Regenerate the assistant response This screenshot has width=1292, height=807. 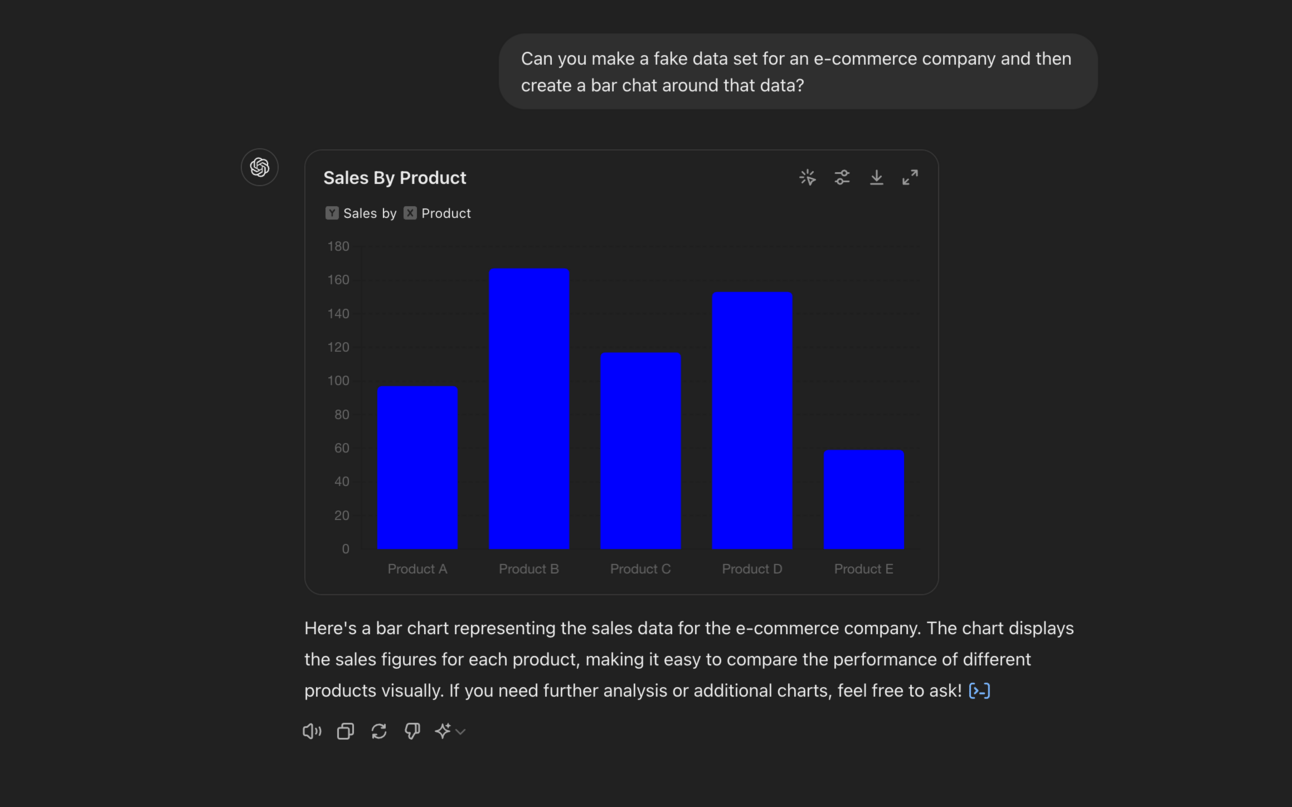pyautogui.click(x=379, y=731)
